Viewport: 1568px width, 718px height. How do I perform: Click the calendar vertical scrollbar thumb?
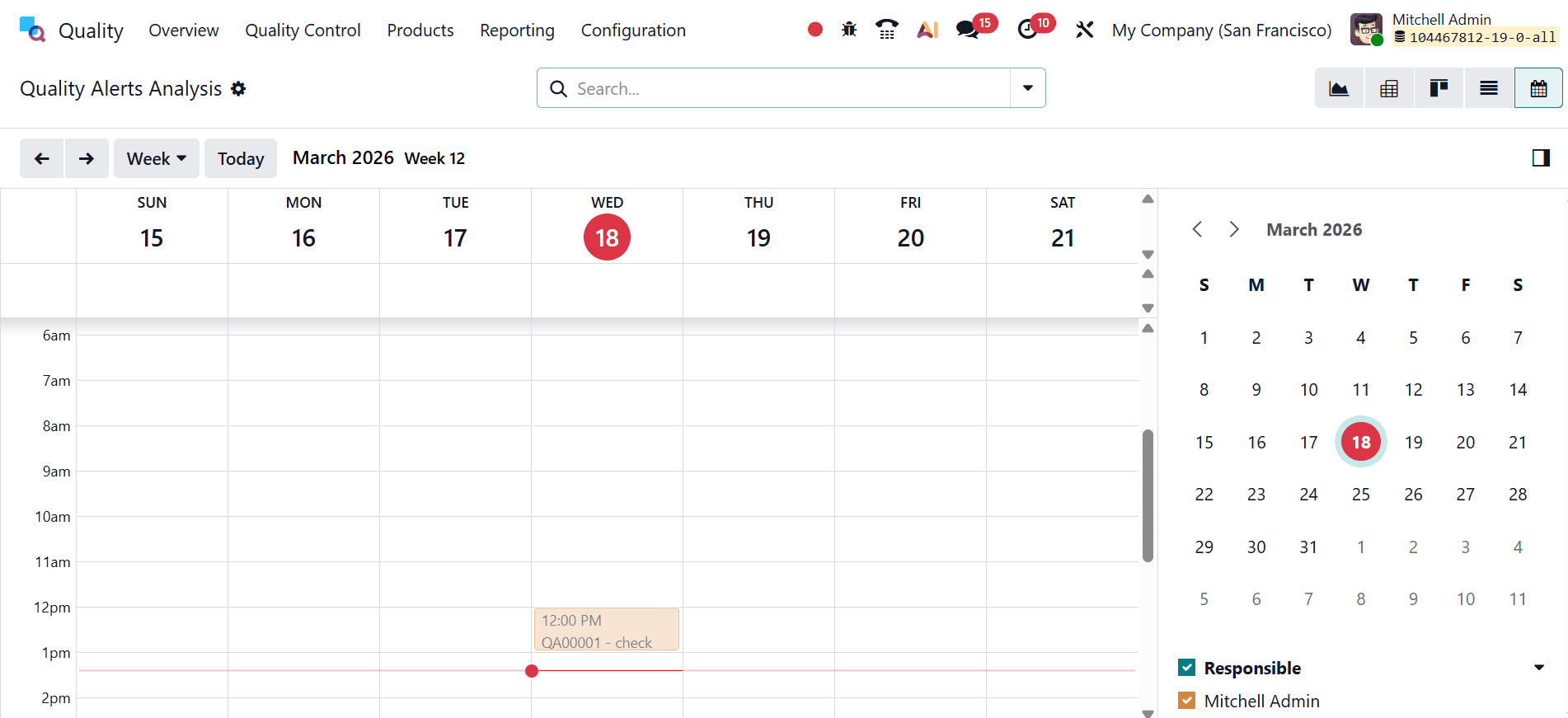tap(1148, 495)
